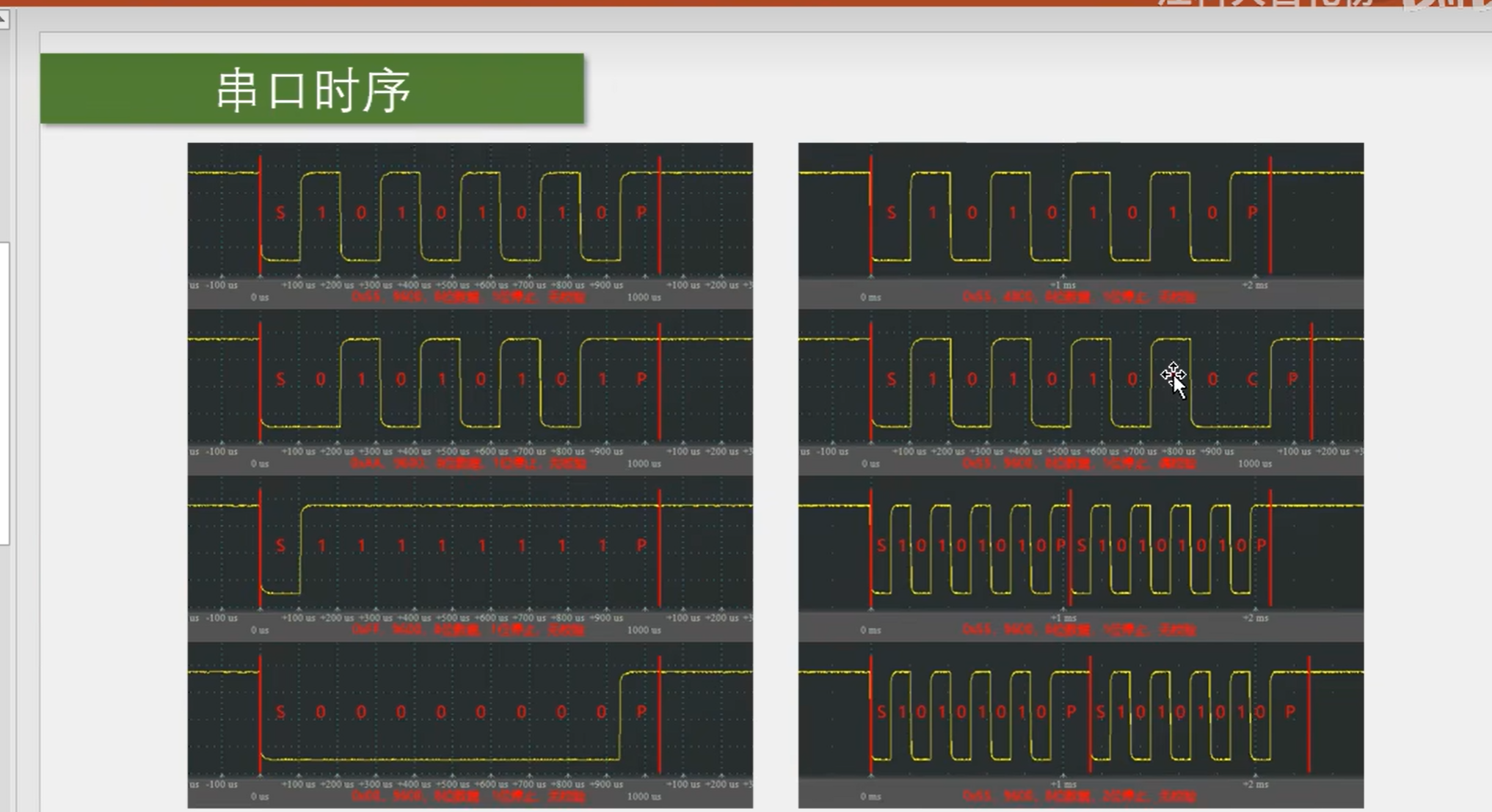Select the waveform containing the C parity bit
The image size is (1492, 812).
[x=1080, y=391]
